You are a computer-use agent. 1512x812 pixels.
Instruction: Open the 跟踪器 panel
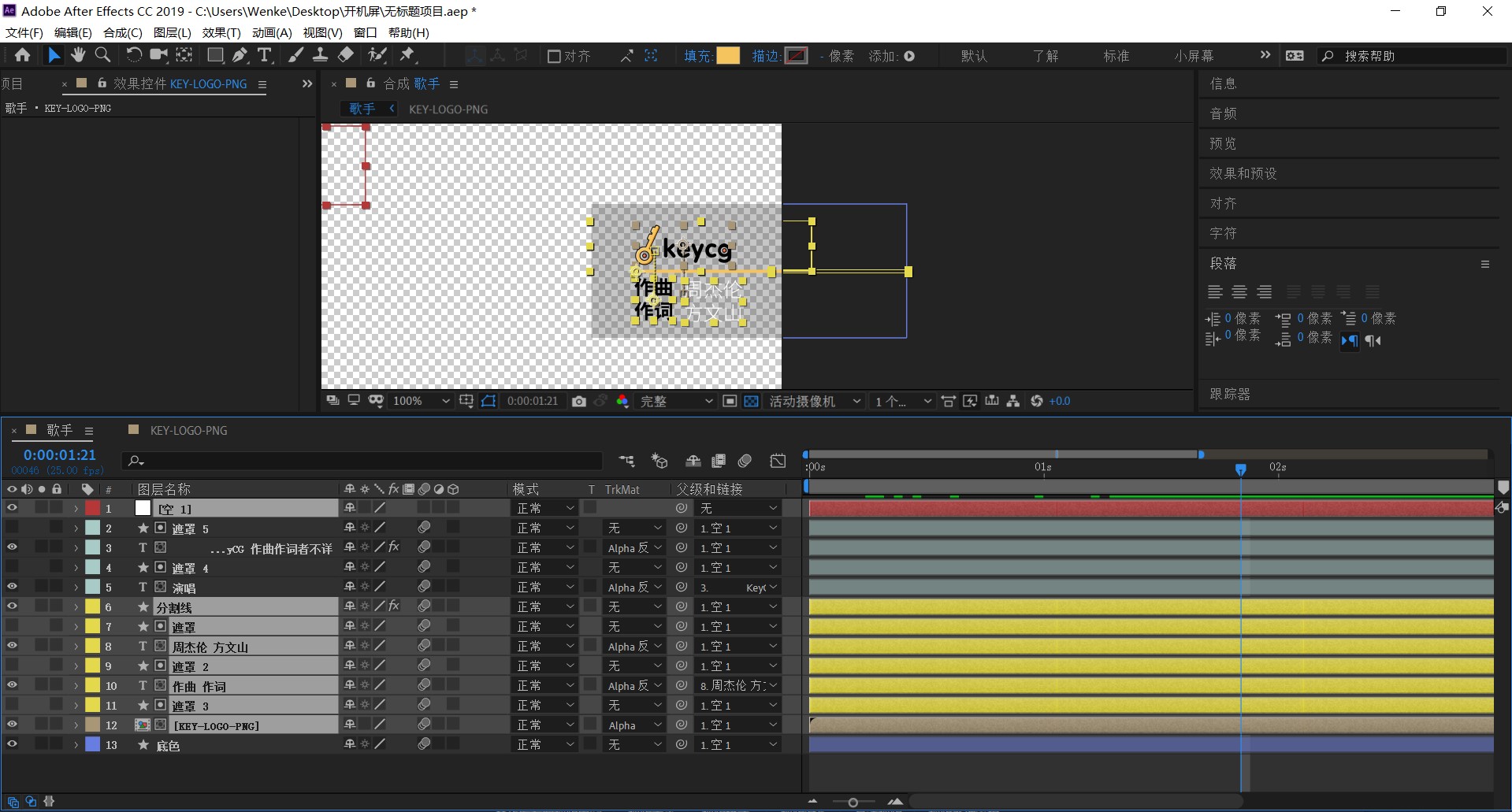[x=1230, y=394]
